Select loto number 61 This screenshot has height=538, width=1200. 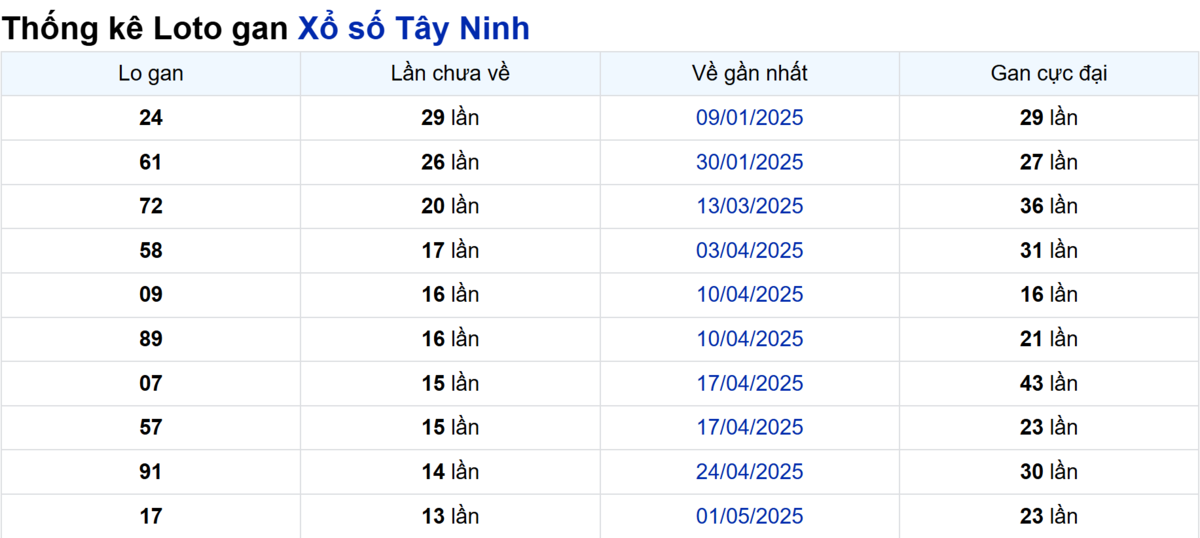pos(151,162)
